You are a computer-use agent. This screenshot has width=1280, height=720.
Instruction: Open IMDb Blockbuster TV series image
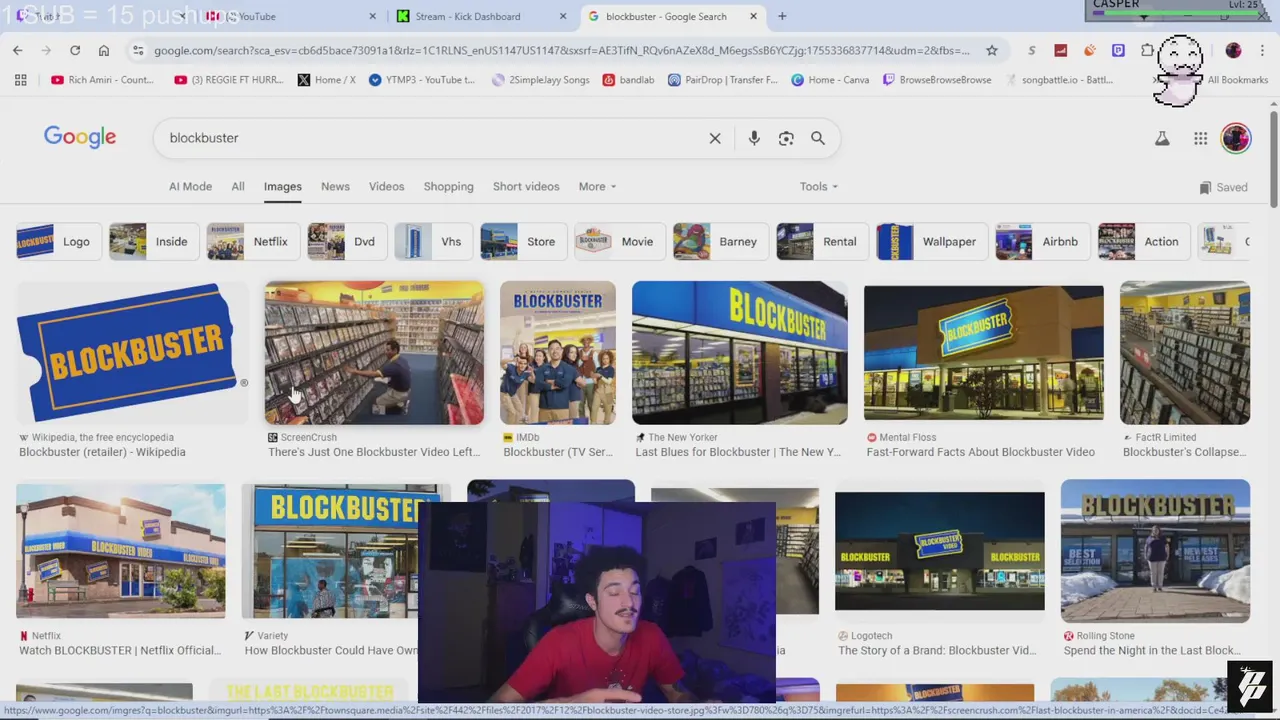point(558,353)
